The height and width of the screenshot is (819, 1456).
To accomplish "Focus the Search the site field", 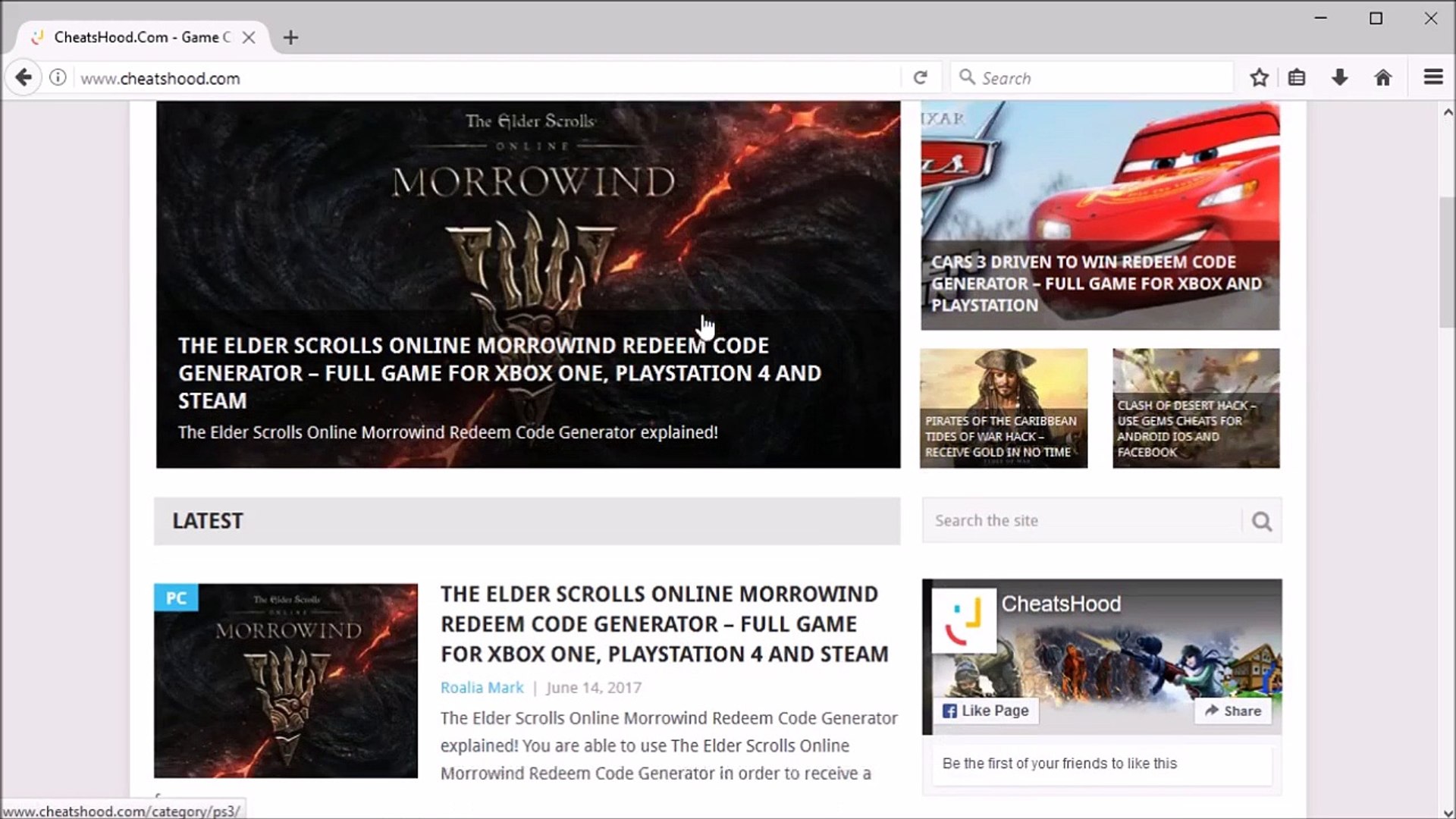I will [x=1081, y=521].
